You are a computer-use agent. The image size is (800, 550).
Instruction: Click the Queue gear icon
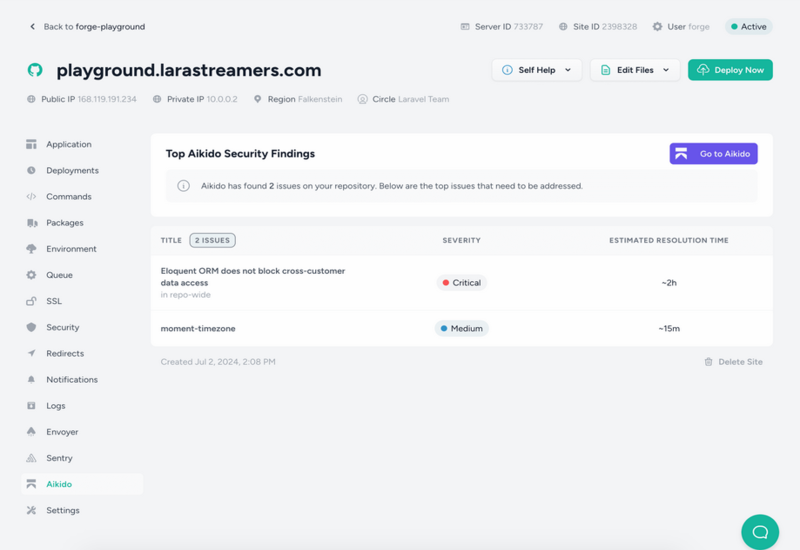pos(31,275)
